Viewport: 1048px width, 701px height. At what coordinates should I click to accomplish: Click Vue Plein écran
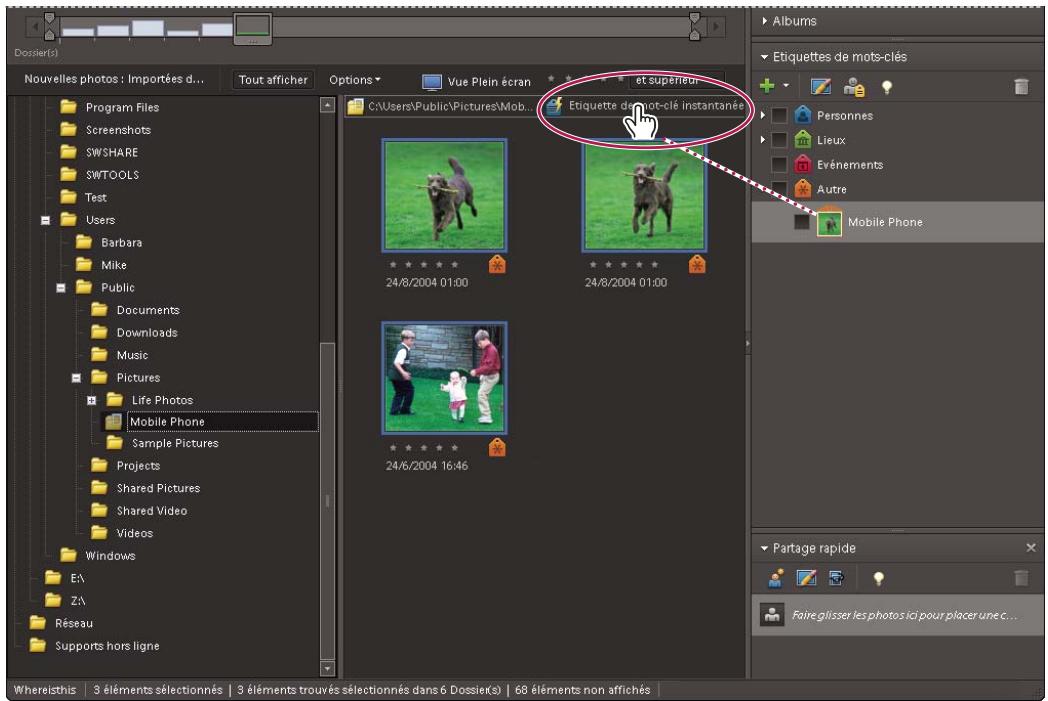(489, 82)
